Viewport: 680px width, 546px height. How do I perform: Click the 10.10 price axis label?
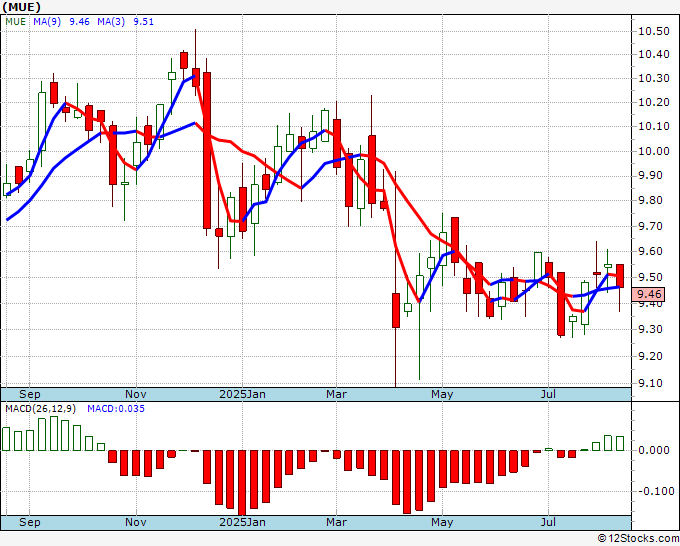click(654, 127)
